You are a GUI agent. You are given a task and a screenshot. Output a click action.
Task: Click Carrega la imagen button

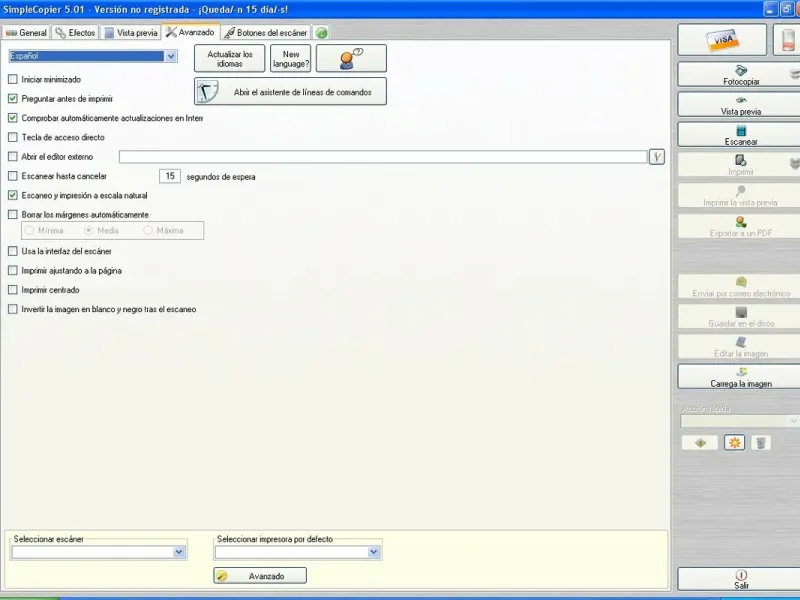click(741, 377)
